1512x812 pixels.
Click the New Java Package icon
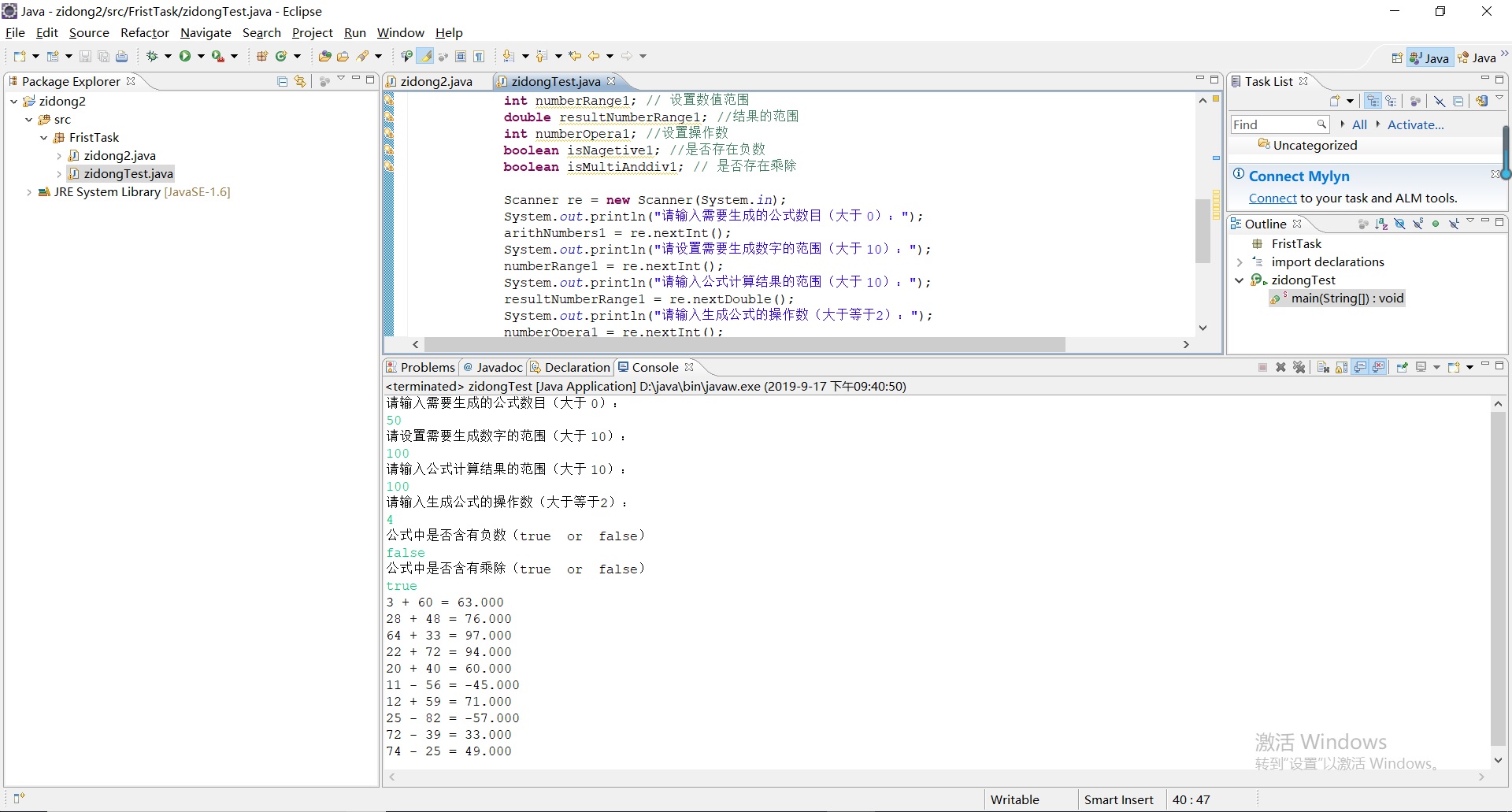point(262,56)
